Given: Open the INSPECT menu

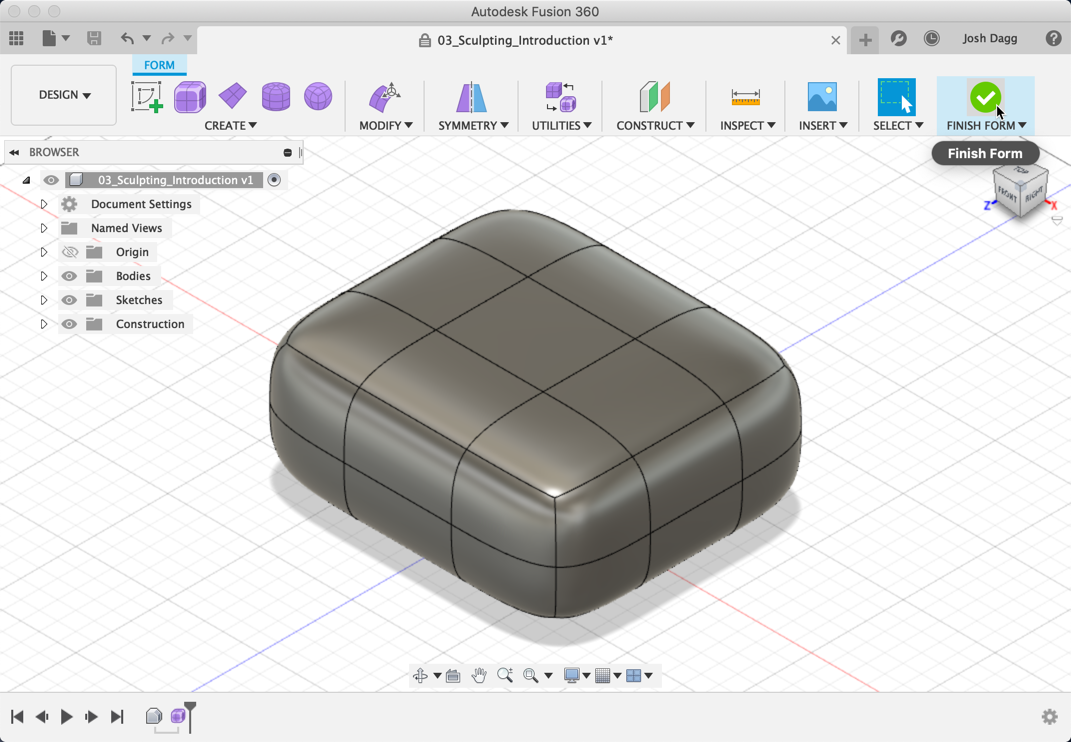Looking at the screenshot, I should click(747, 125).
